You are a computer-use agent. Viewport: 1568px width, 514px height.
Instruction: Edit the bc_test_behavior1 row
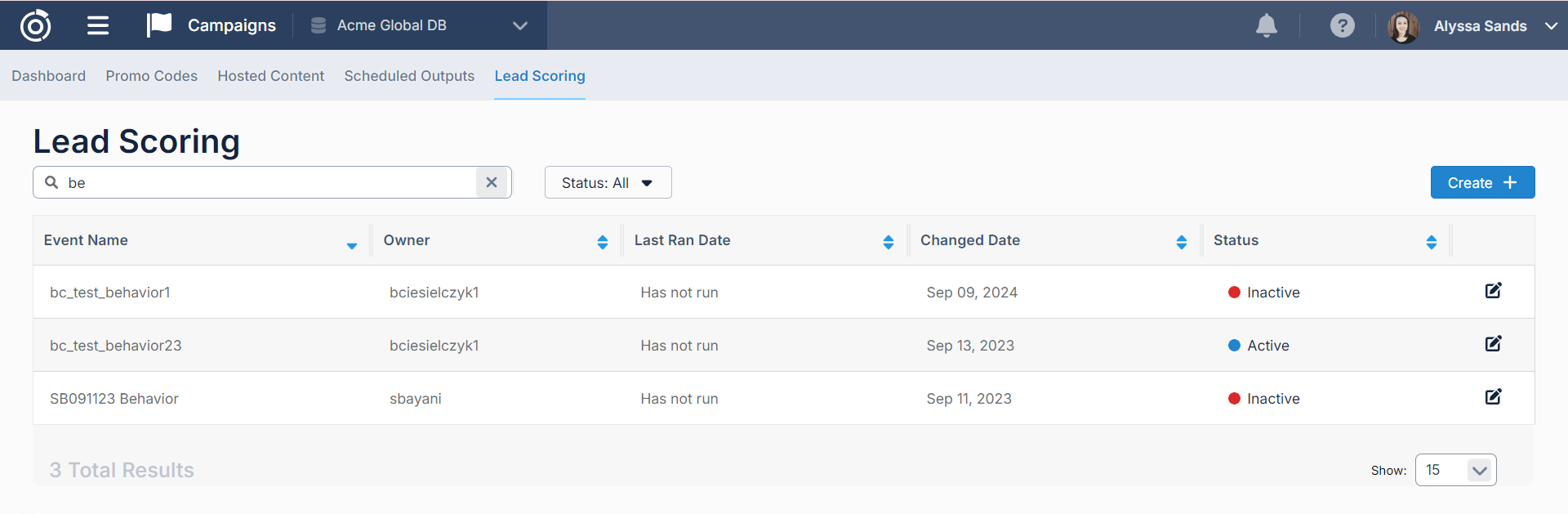pyautogui.click(x=1493, y=291)
